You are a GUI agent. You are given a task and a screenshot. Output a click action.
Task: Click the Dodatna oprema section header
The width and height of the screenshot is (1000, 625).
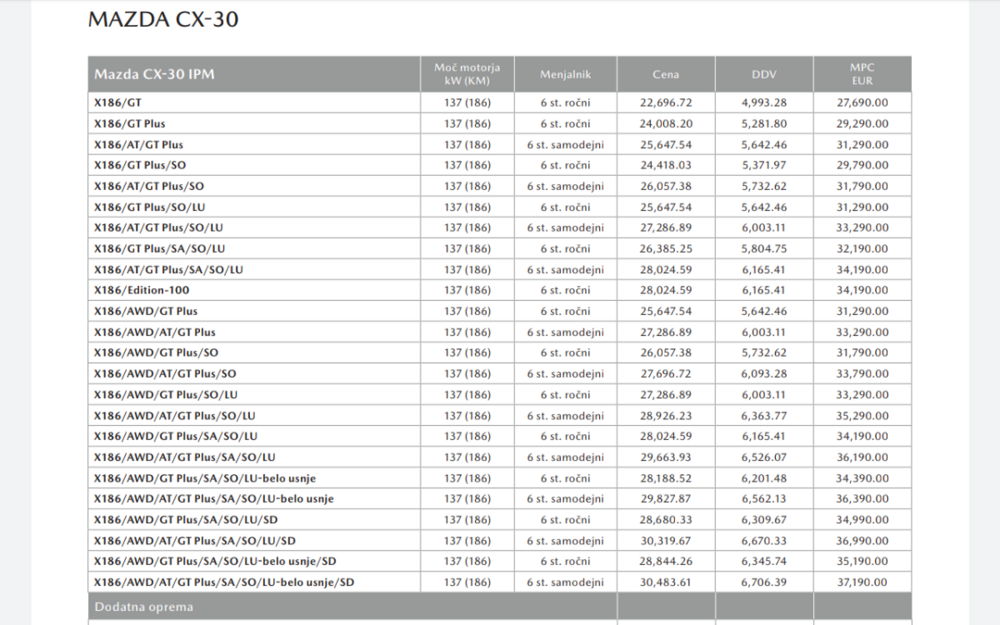[144, 605]
